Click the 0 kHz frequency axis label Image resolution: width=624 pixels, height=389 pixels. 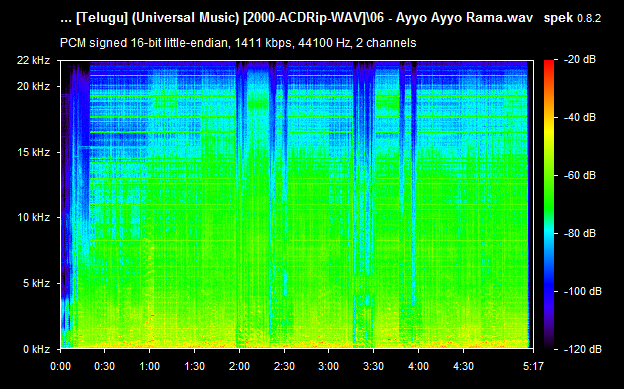point(36,349)
